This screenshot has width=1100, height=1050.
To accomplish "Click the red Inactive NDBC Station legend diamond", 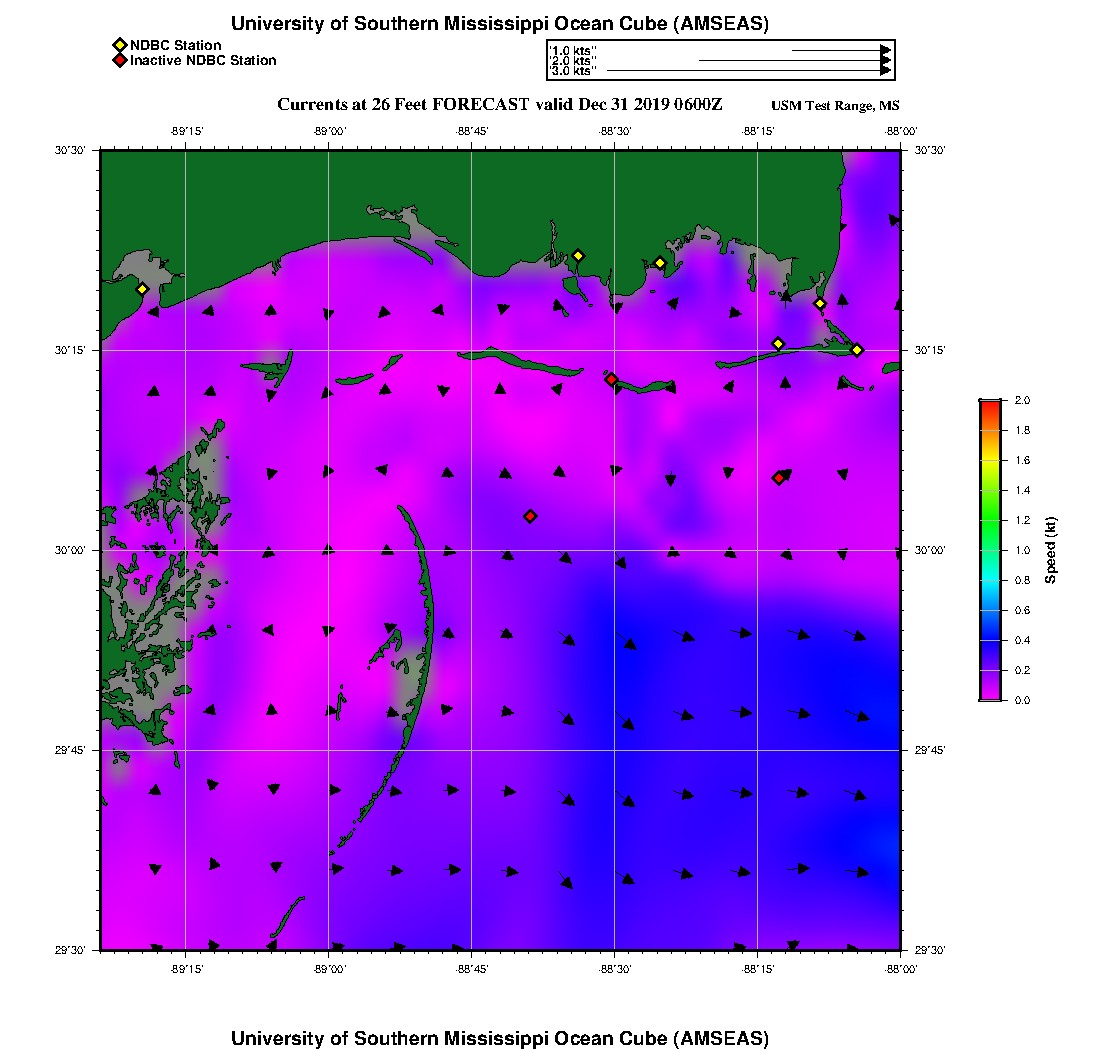I will pos(119,60).
